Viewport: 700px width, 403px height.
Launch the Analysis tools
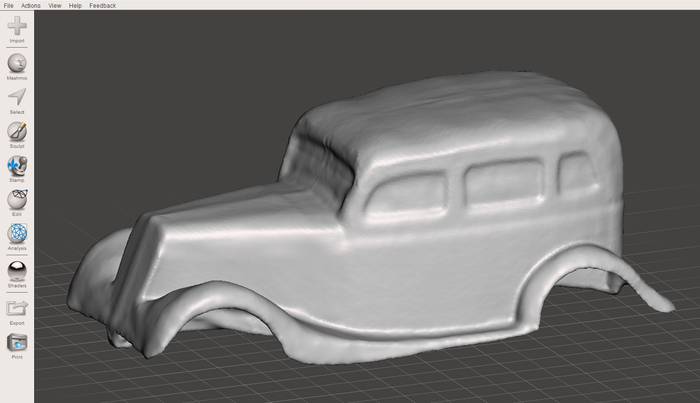17,233
